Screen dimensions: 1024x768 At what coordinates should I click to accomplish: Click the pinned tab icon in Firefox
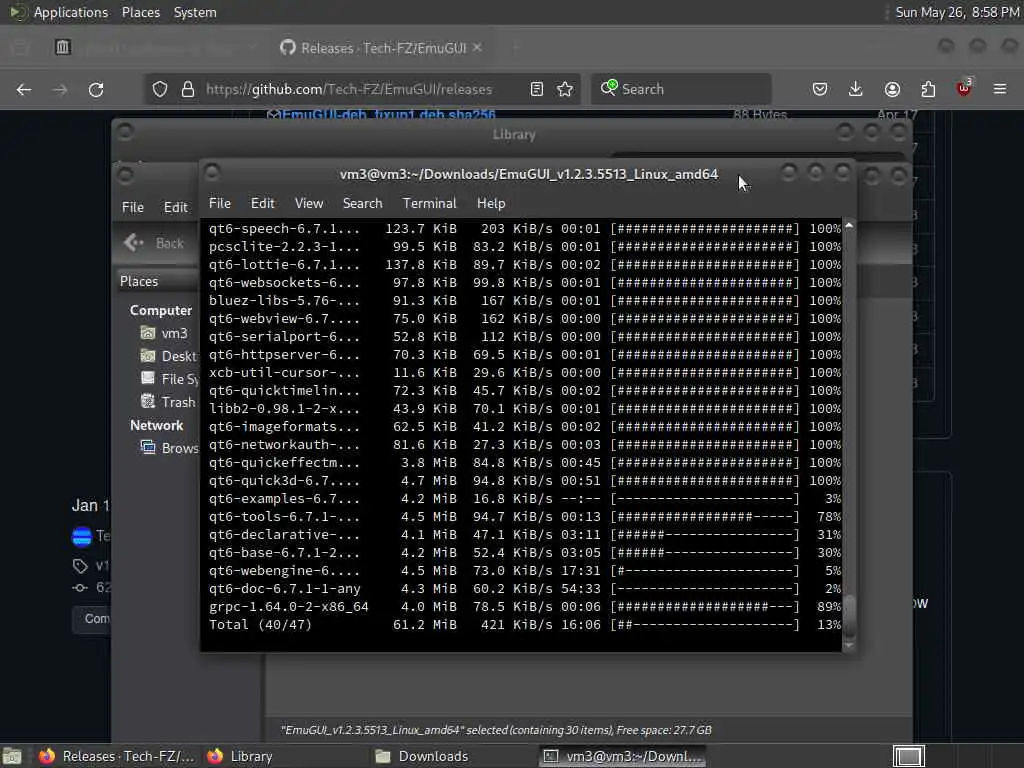(63, 47)
